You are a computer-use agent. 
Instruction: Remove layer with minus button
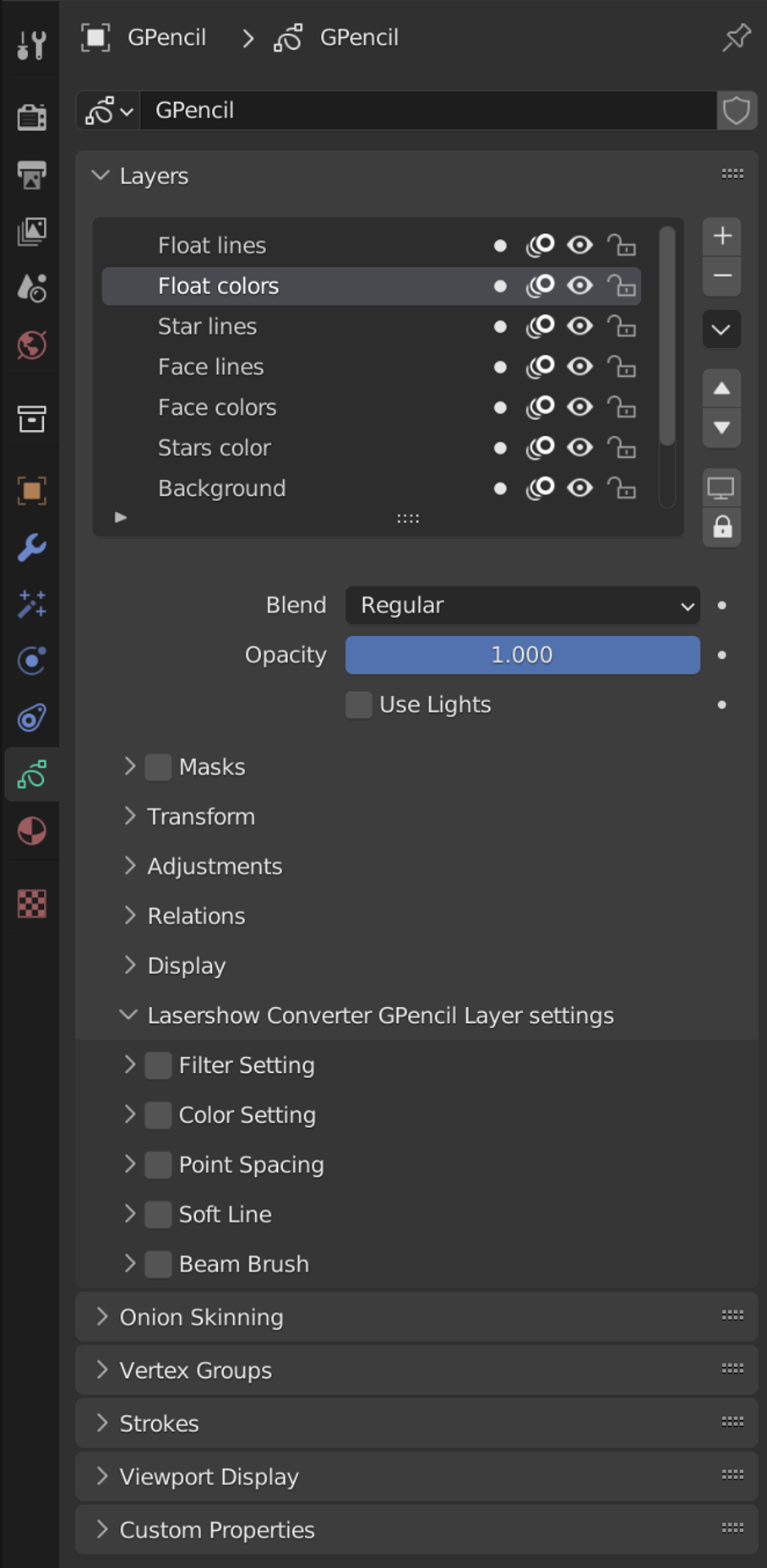click(x=722, y=276)
